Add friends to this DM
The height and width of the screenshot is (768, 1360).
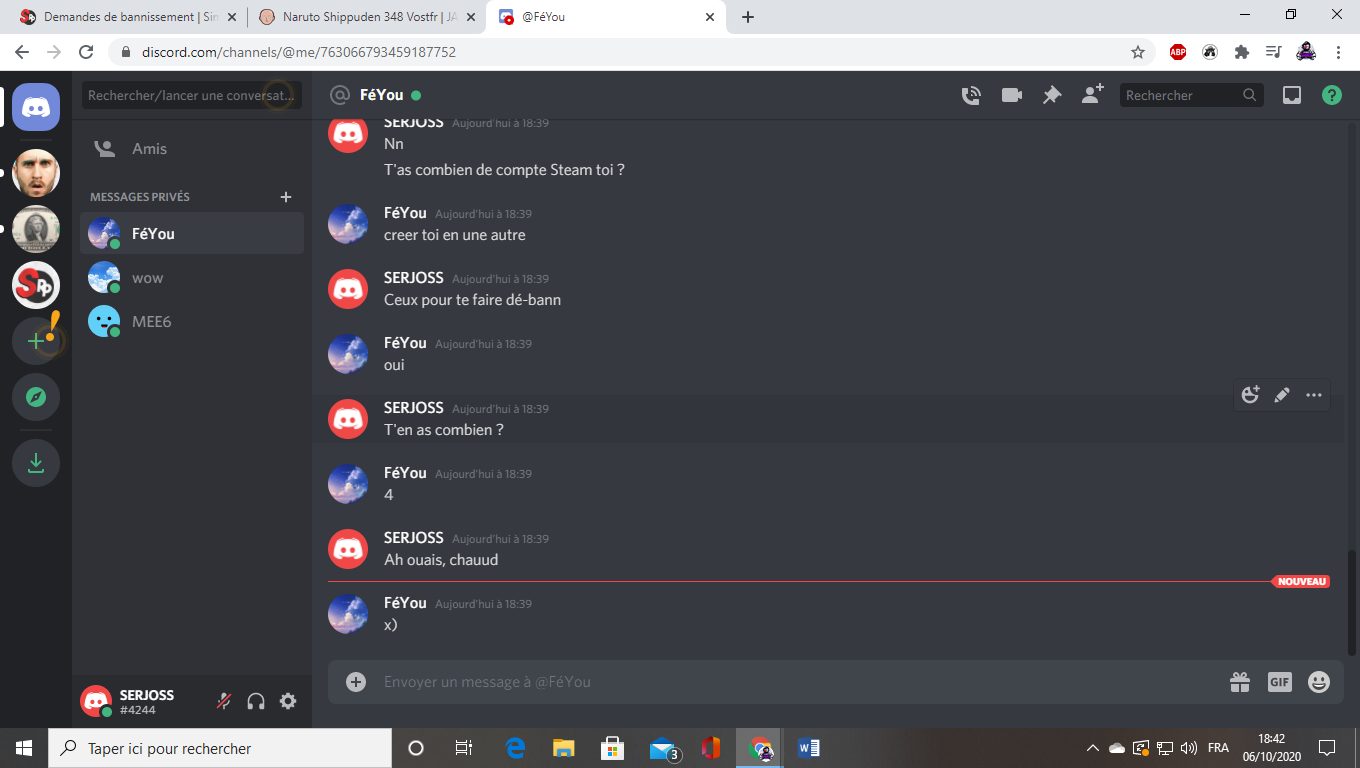pos(1092,95)
